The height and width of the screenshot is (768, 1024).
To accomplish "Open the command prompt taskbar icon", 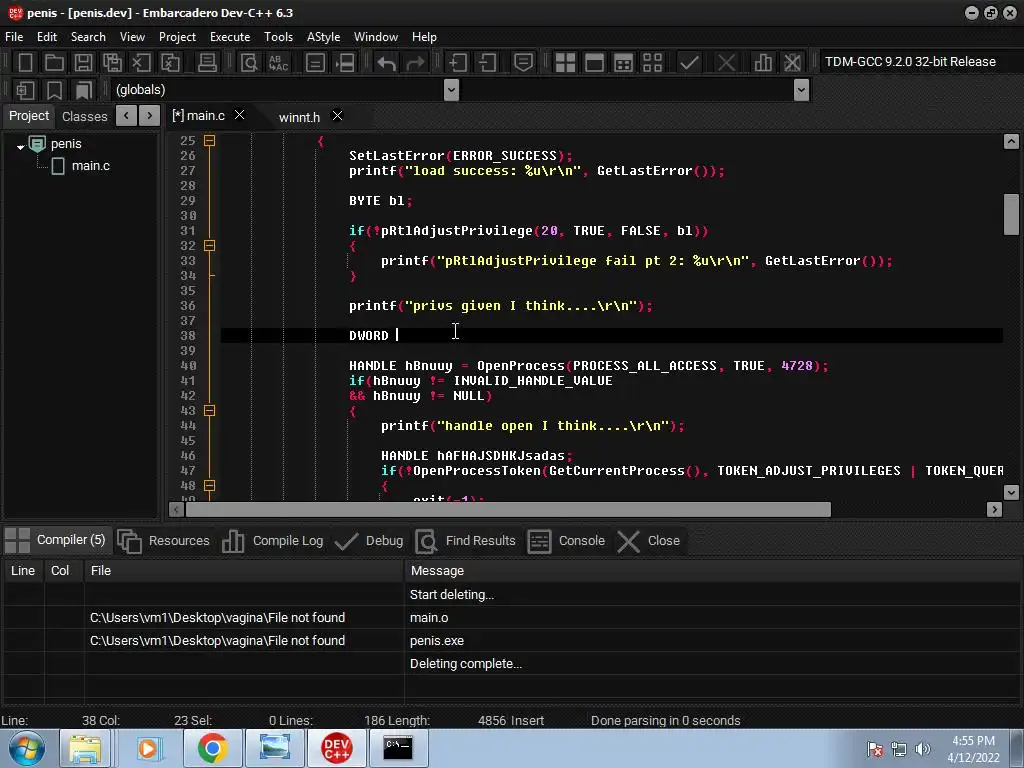I will click(x=398, y=747).
